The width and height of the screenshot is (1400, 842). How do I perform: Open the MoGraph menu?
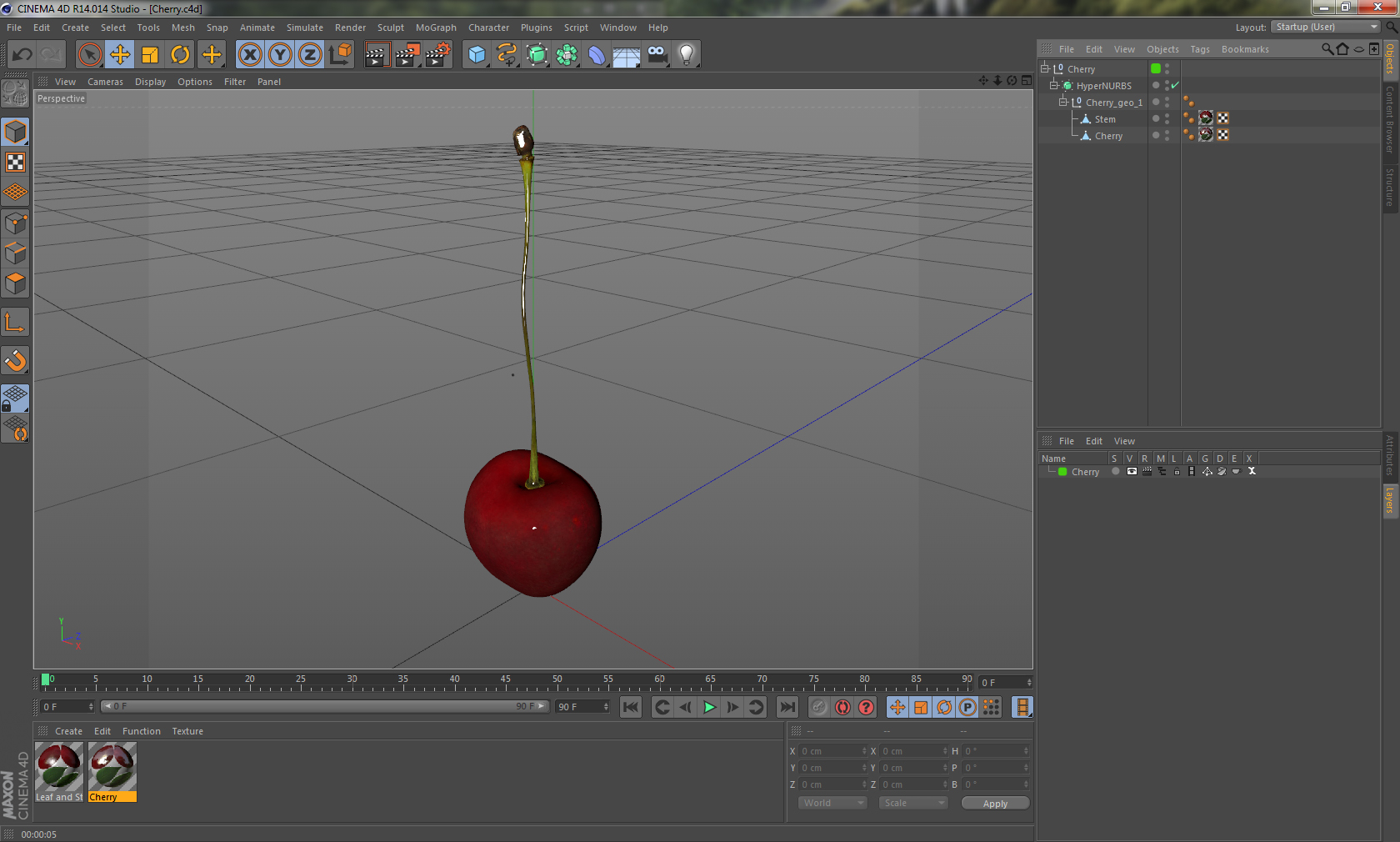click(436, 28)
